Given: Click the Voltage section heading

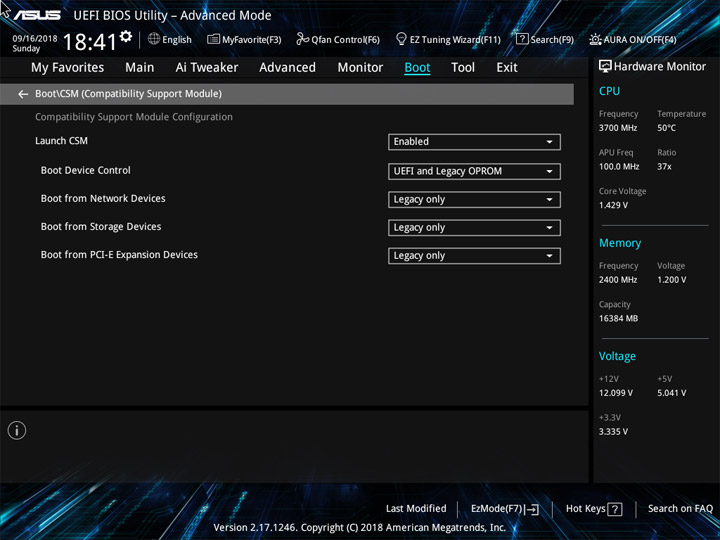Looking at the screenshot, I should 617,357.
